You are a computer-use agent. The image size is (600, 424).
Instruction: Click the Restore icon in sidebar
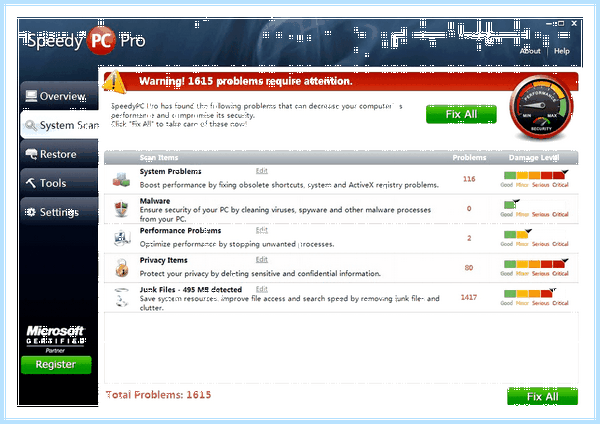pyautogui.click(x=31, y=154)
